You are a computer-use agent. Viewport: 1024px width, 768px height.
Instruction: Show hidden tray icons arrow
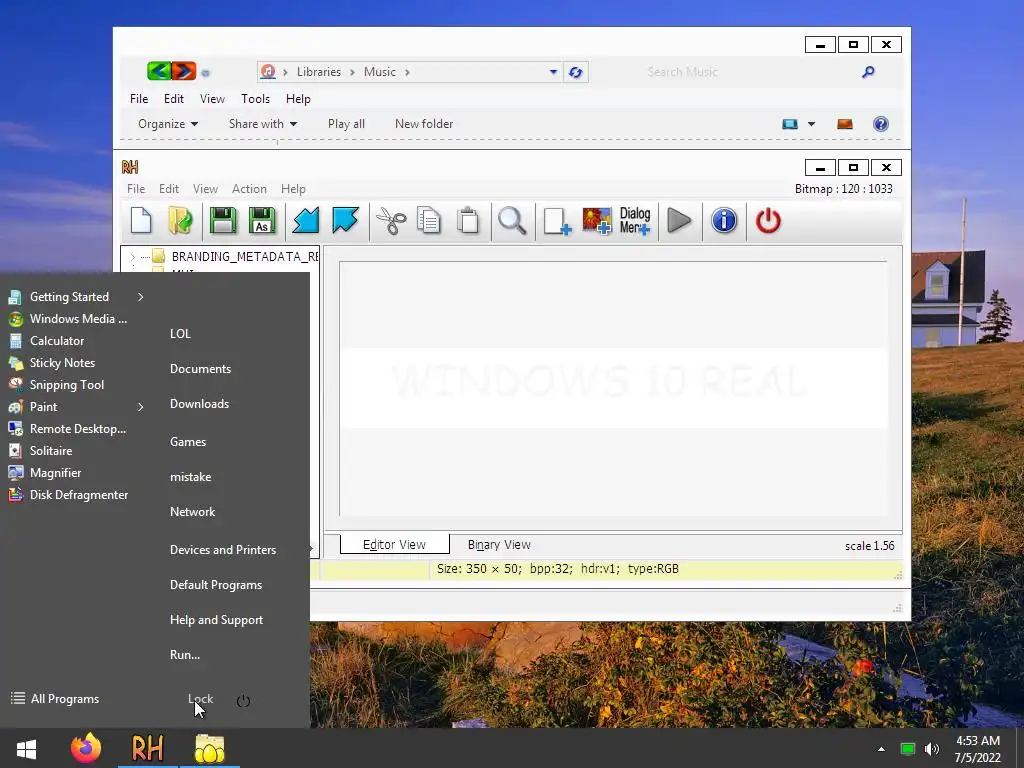[x=881, y=749]
